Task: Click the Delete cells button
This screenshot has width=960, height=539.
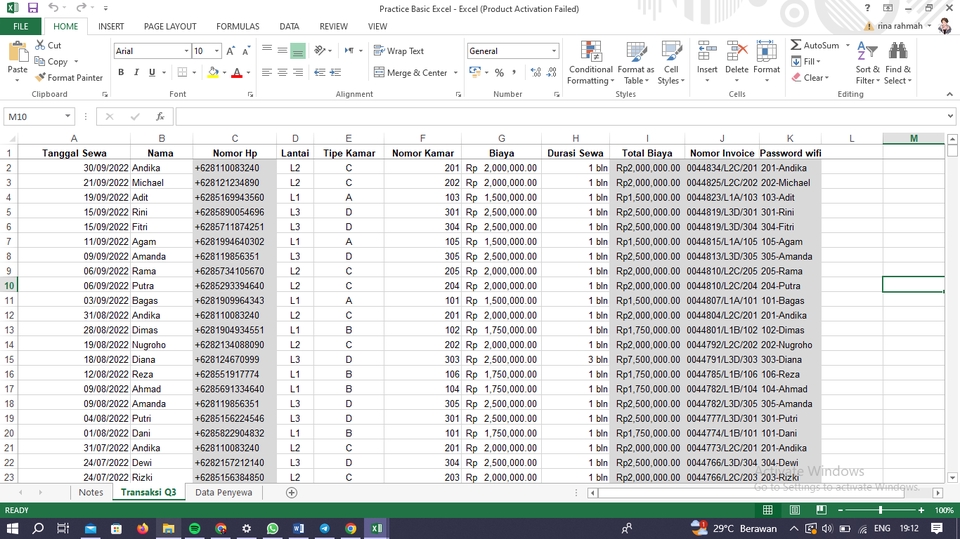Action: click(x=737, y=63)
